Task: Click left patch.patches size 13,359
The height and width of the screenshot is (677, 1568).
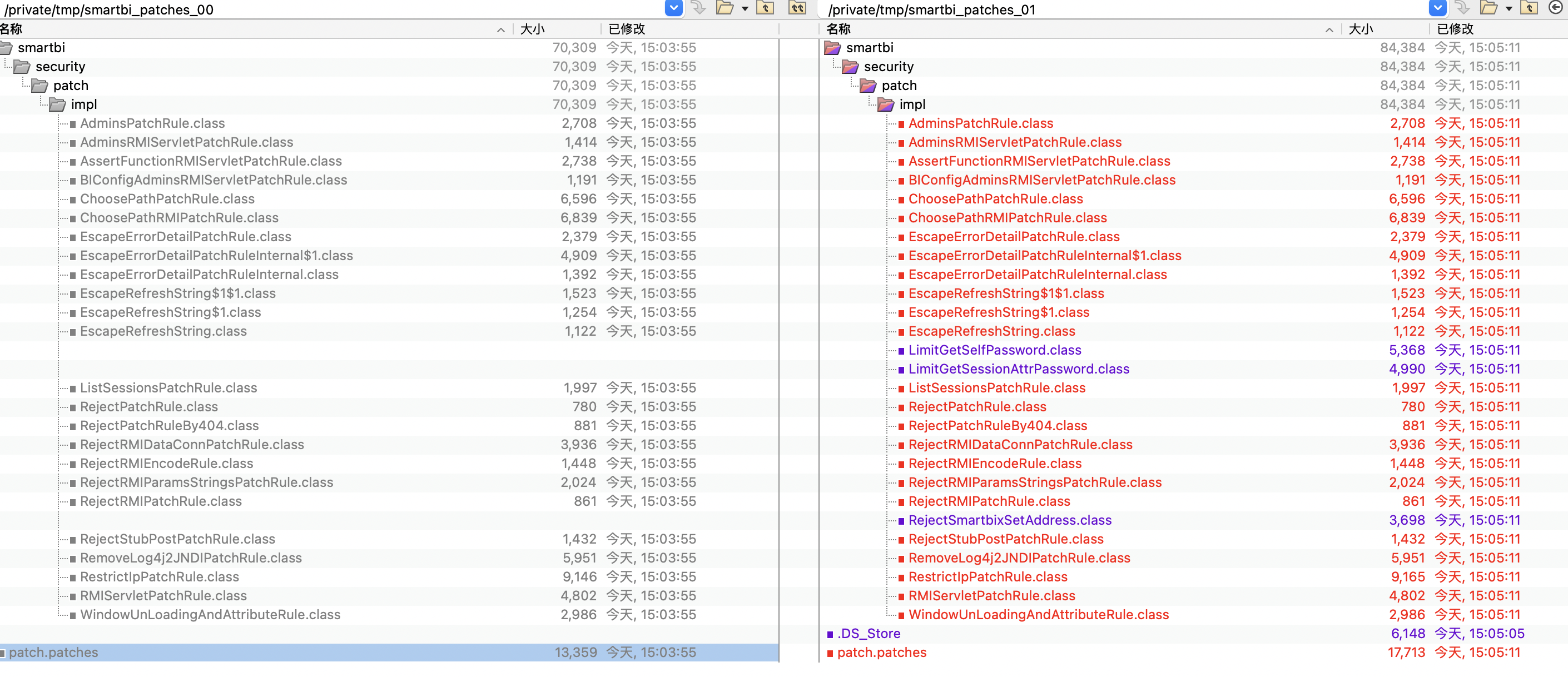Action: [x=575, y=652]
